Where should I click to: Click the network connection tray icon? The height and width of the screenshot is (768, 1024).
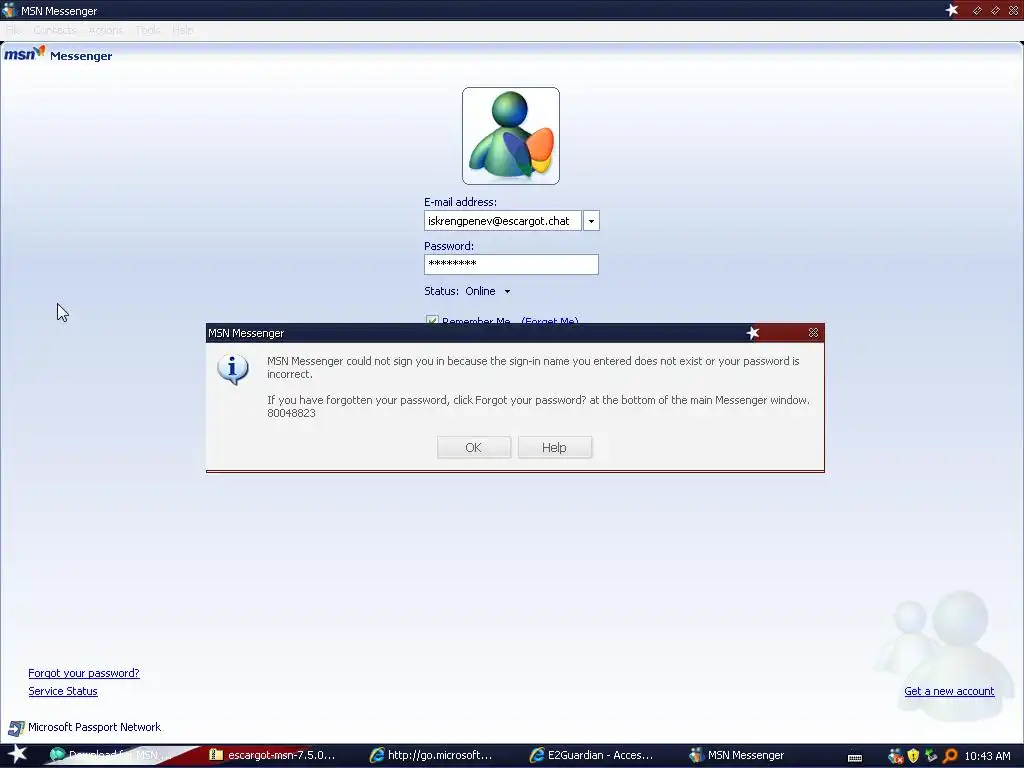pyautogui.click(x=931, y=756)
